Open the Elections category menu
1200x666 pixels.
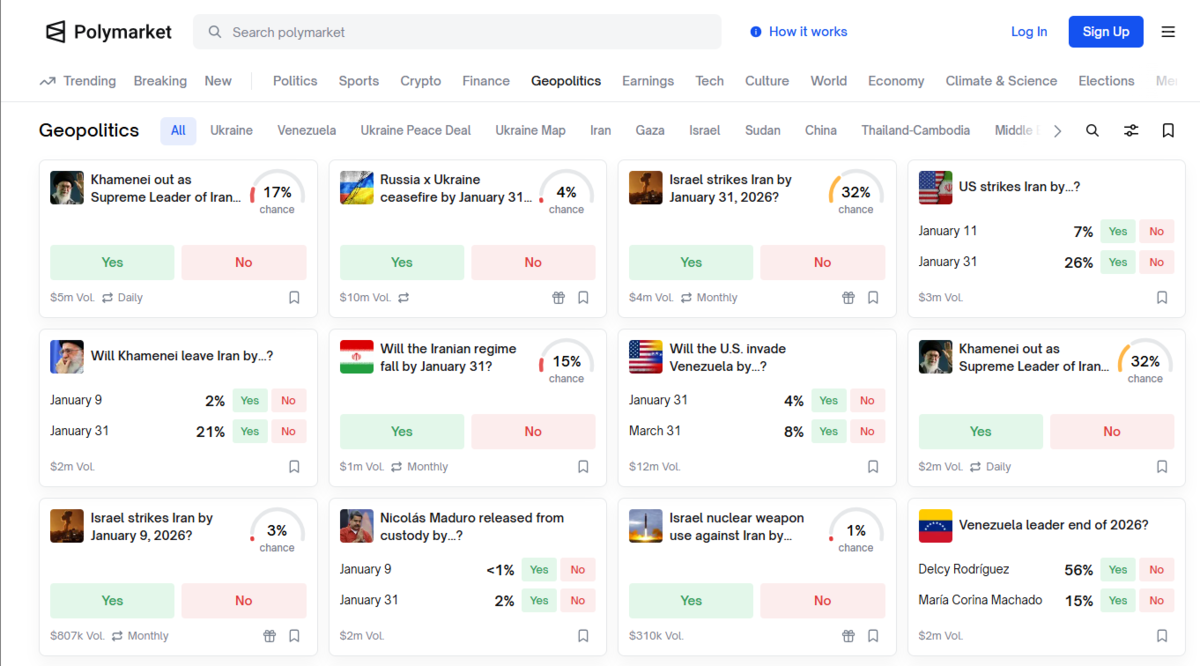[x=1106, y=81]
